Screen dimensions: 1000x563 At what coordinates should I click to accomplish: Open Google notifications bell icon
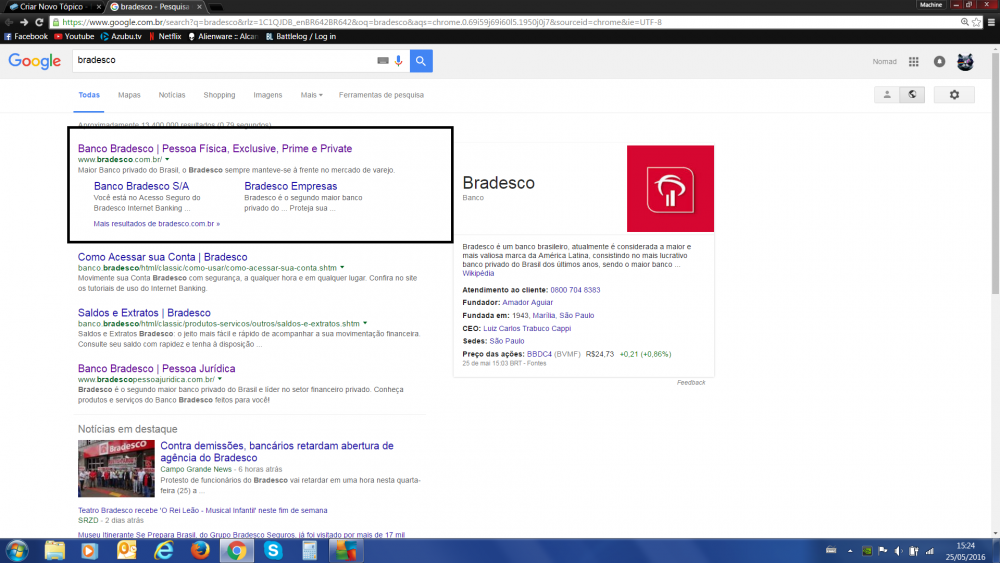(939, 61)
